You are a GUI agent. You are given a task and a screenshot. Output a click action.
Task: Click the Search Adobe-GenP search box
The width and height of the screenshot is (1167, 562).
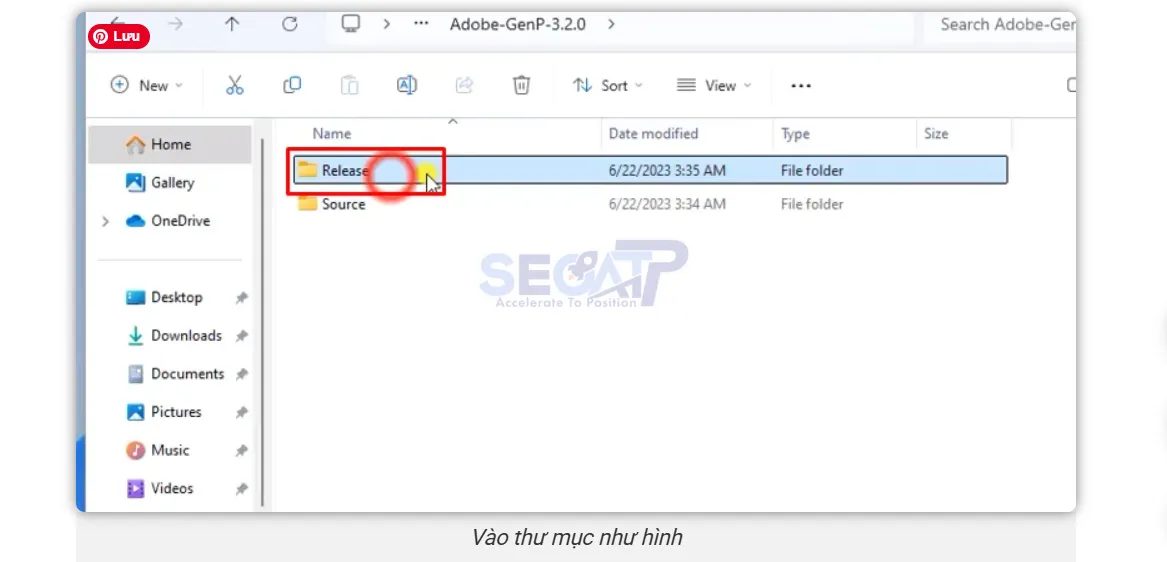point(1005,25)
